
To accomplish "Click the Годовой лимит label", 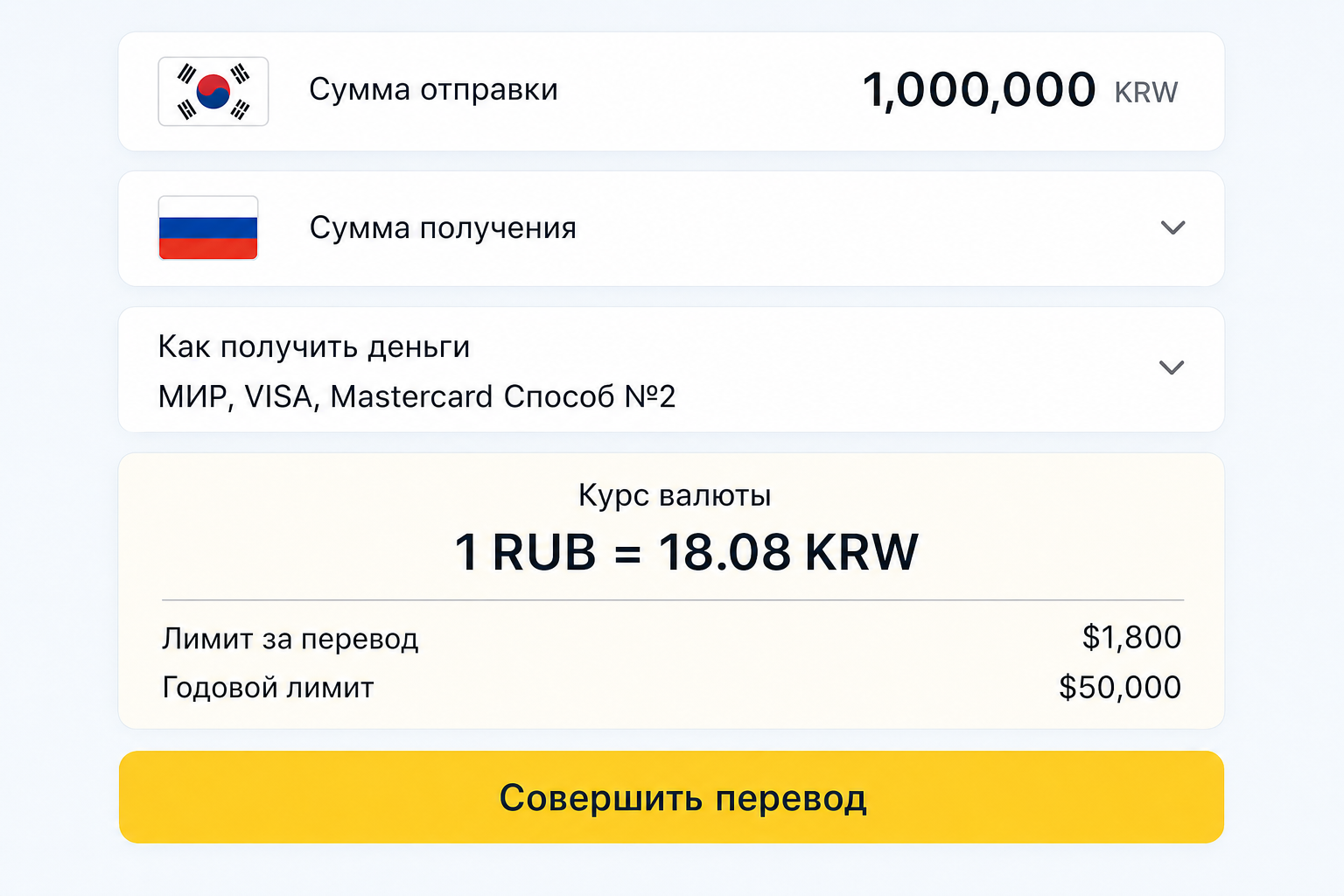I will pyautogui.click(x=268, y=688).
